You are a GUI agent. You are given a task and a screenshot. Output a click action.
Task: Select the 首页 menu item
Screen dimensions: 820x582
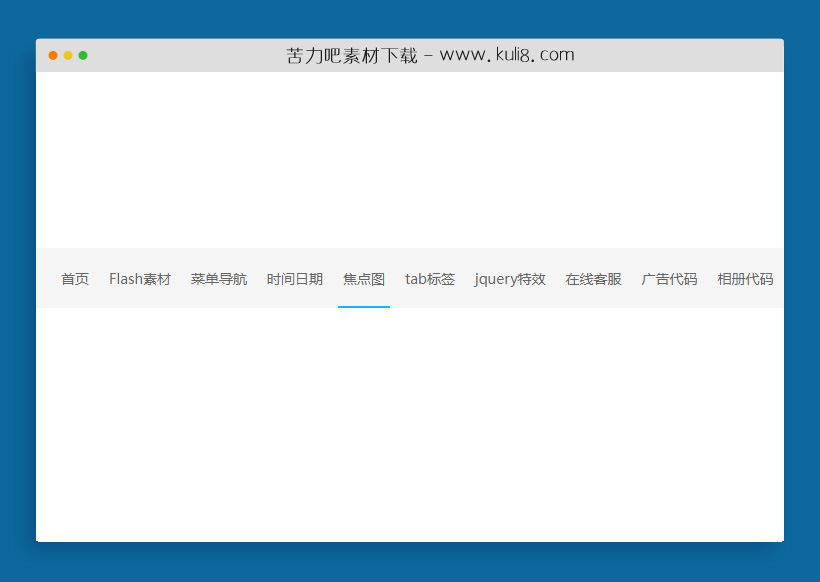[74, 279]
